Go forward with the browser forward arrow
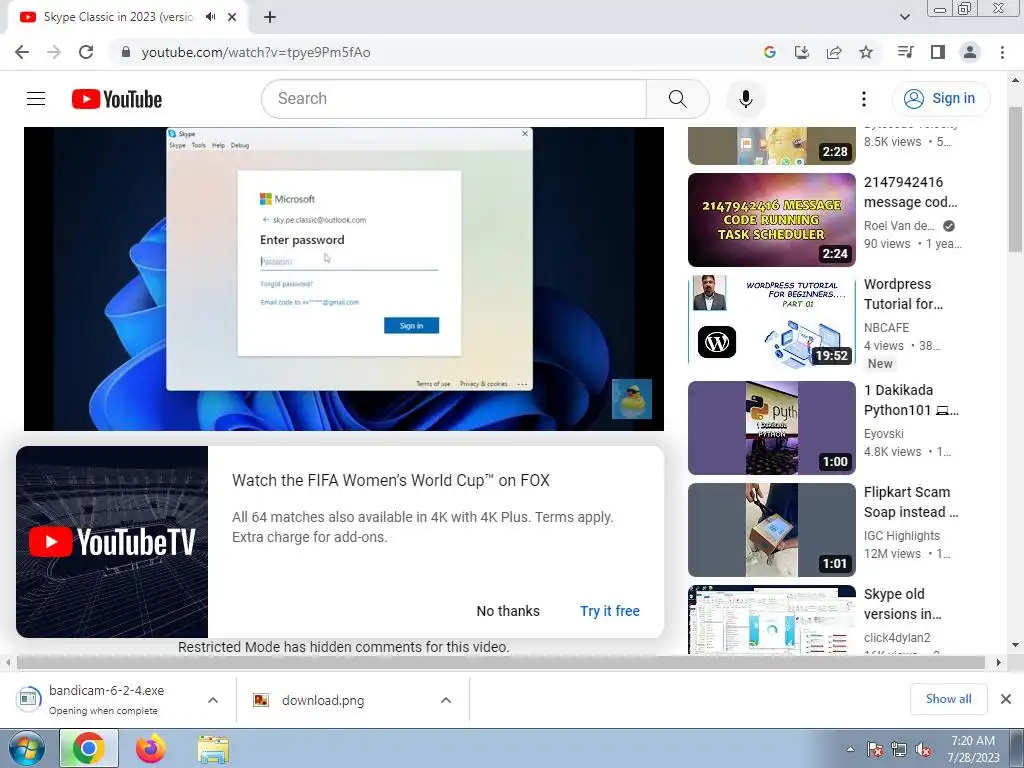The image size is (1024, 768). [x=54, y=52]
